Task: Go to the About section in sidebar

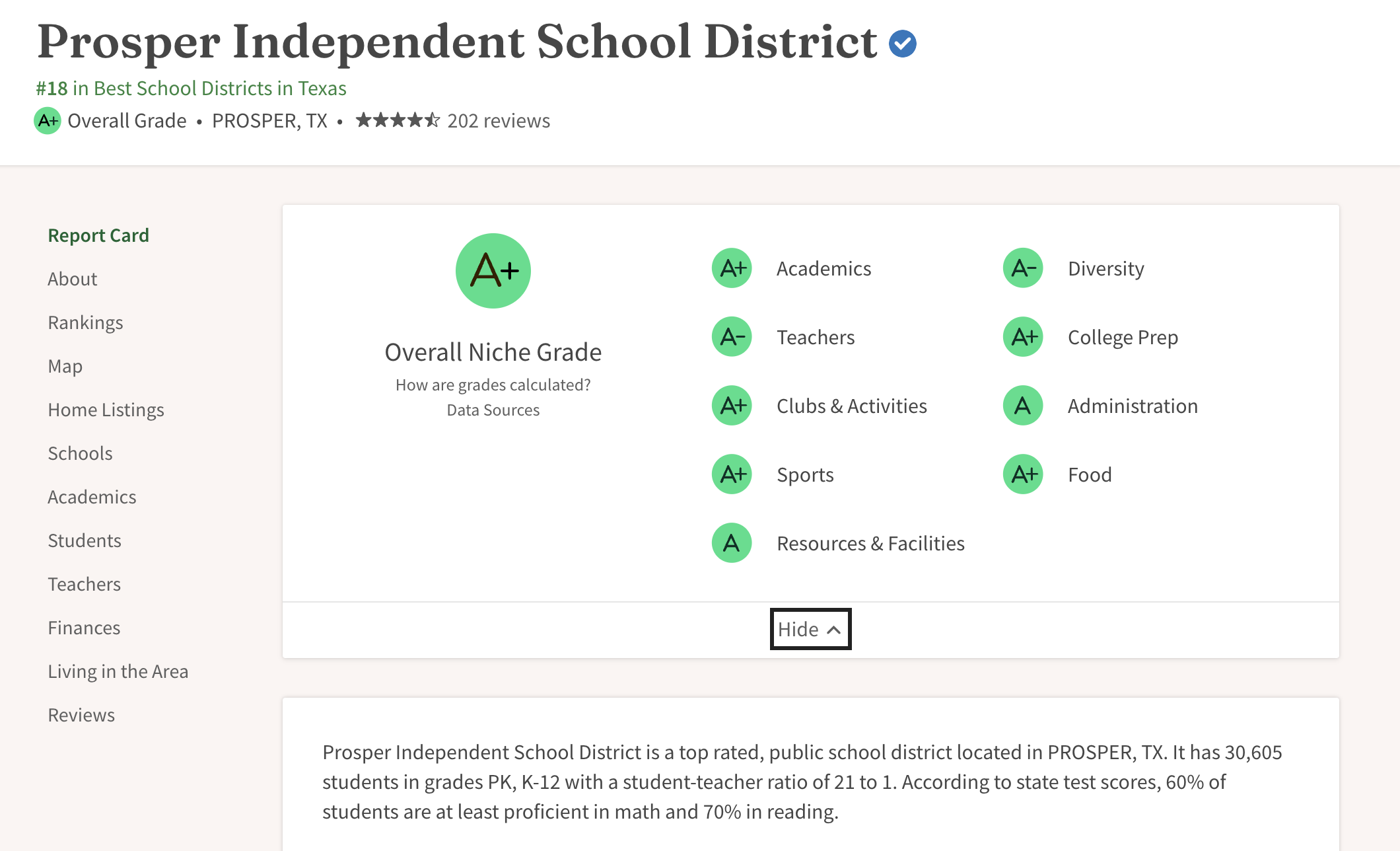Action: pos(73,279)
